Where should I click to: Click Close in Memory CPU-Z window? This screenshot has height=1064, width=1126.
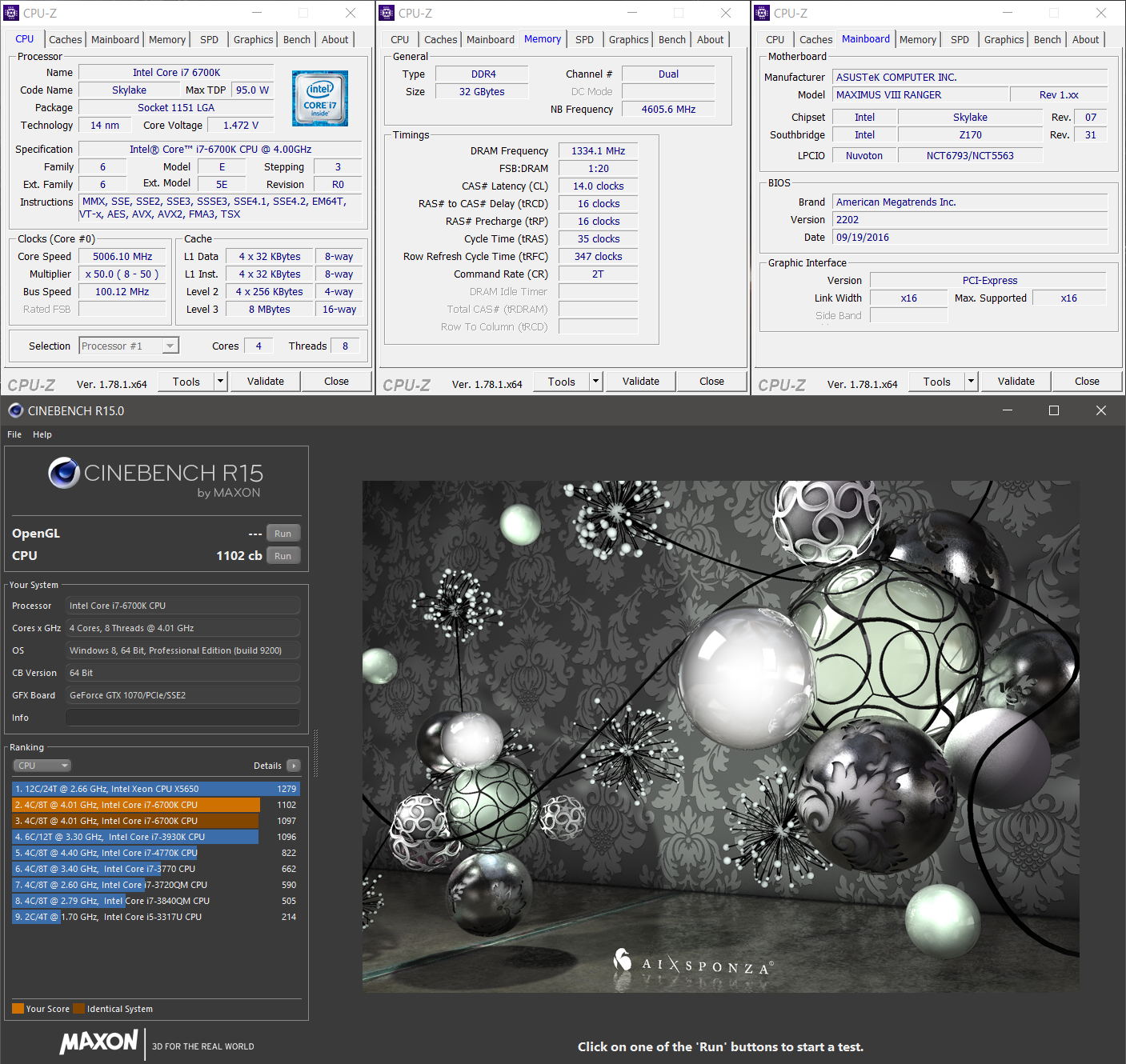coord(711,382)
